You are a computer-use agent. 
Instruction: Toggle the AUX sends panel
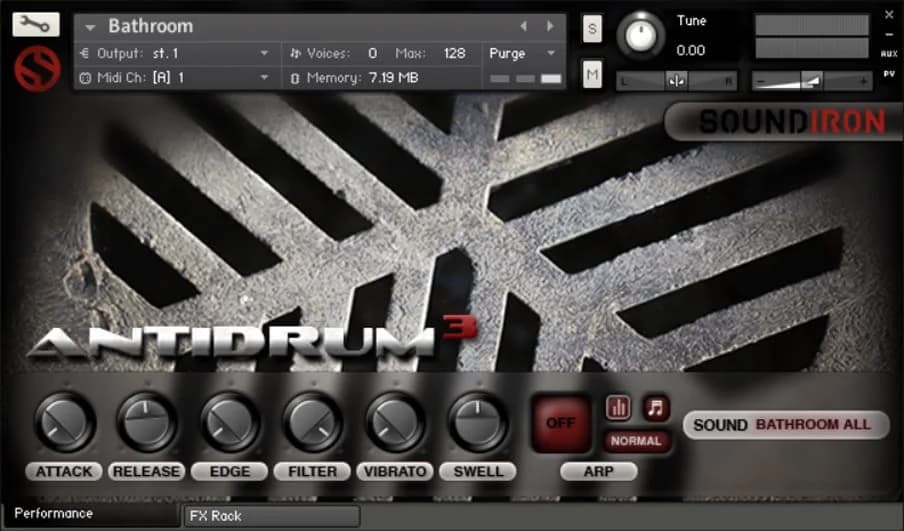click(889, 54)
